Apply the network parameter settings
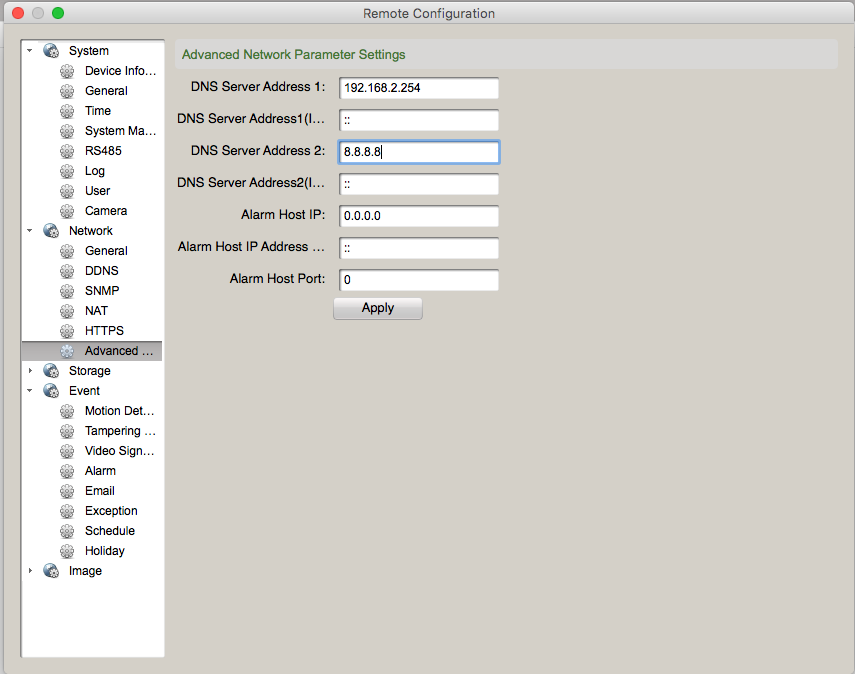Viewport: 855px width, 674px height. [378, 309]
